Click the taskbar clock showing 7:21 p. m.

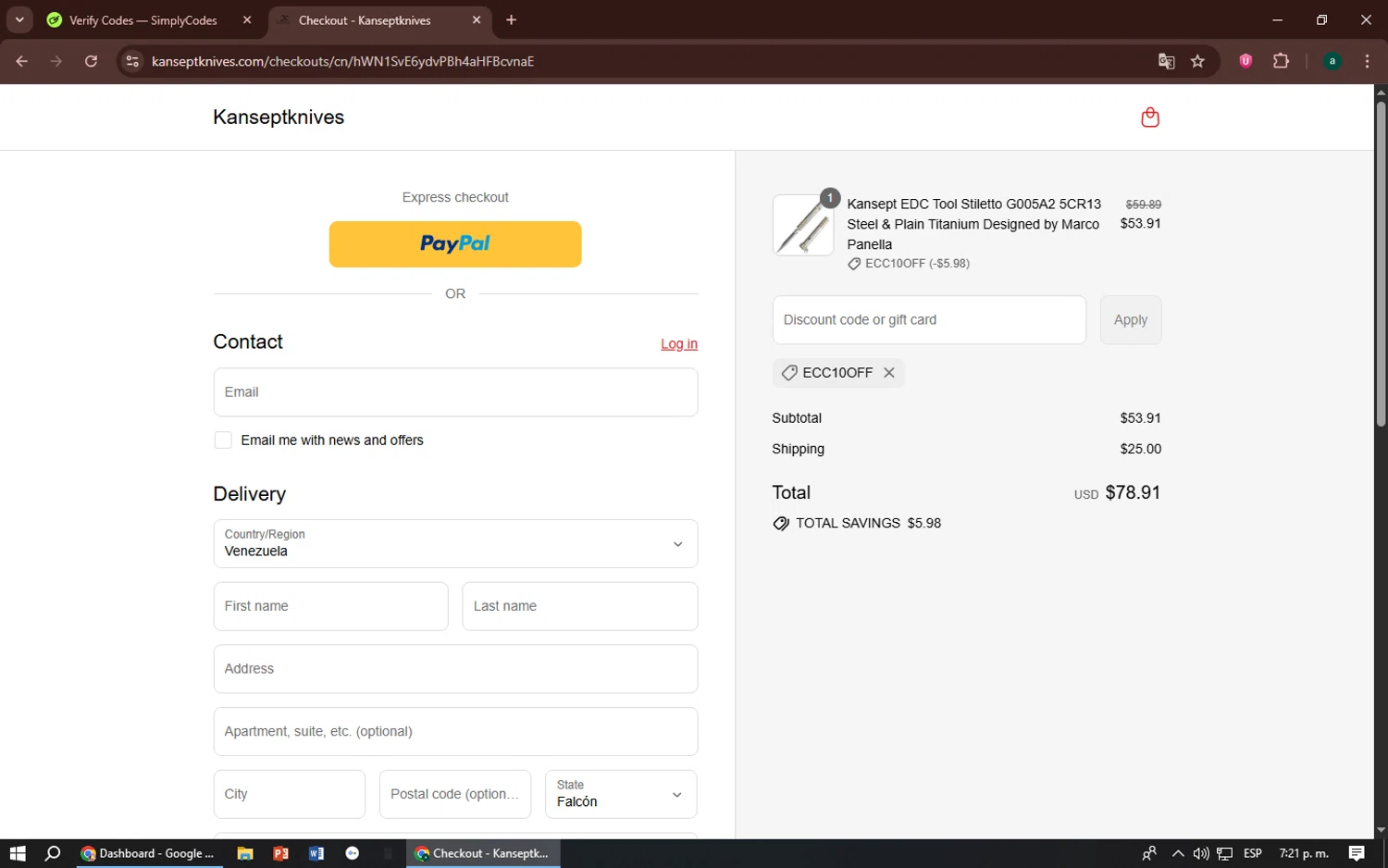click(x=1304, y=853)
